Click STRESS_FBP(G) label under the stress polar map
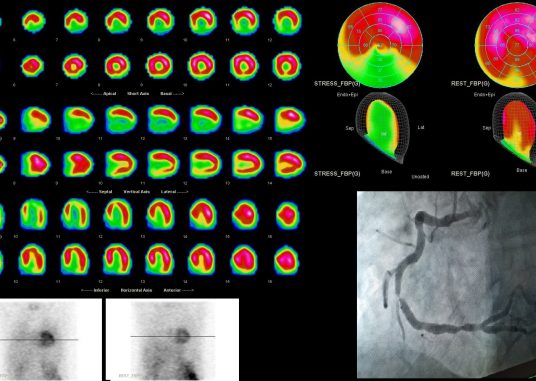This screenshot has height=381, width=536. point(337,83)
